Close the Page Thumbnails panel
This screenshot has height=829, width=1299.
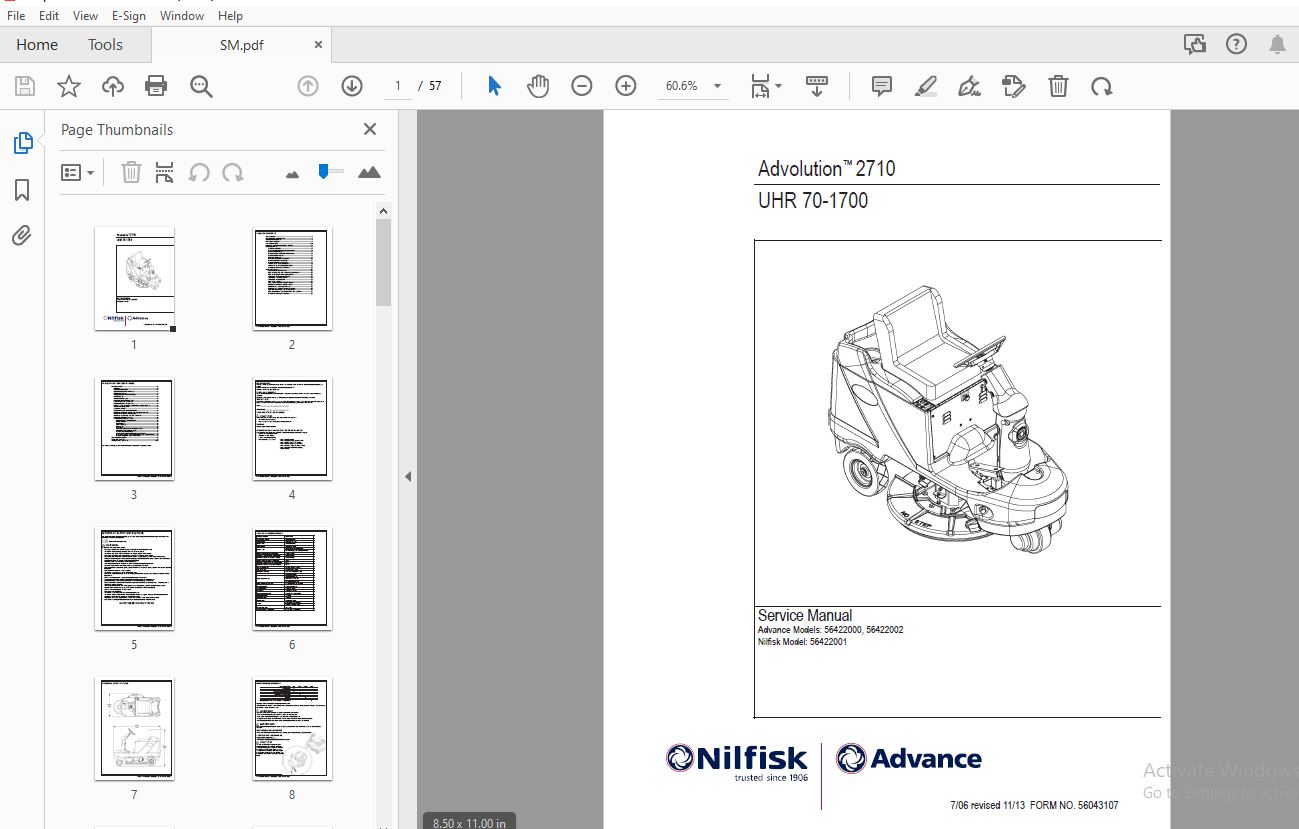pos(370,129)
